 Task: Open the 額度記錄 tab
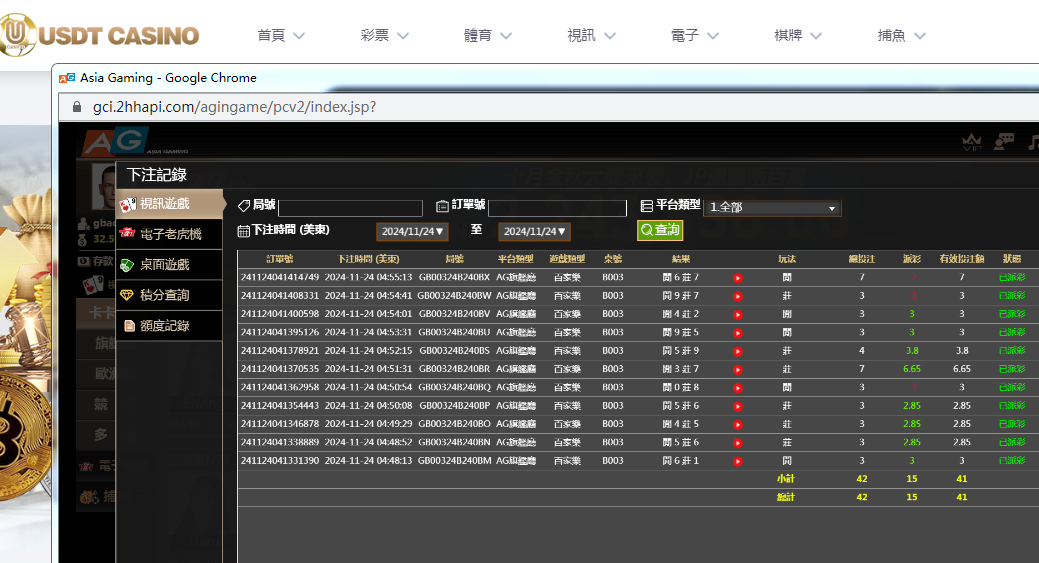[x=169, y=326]
